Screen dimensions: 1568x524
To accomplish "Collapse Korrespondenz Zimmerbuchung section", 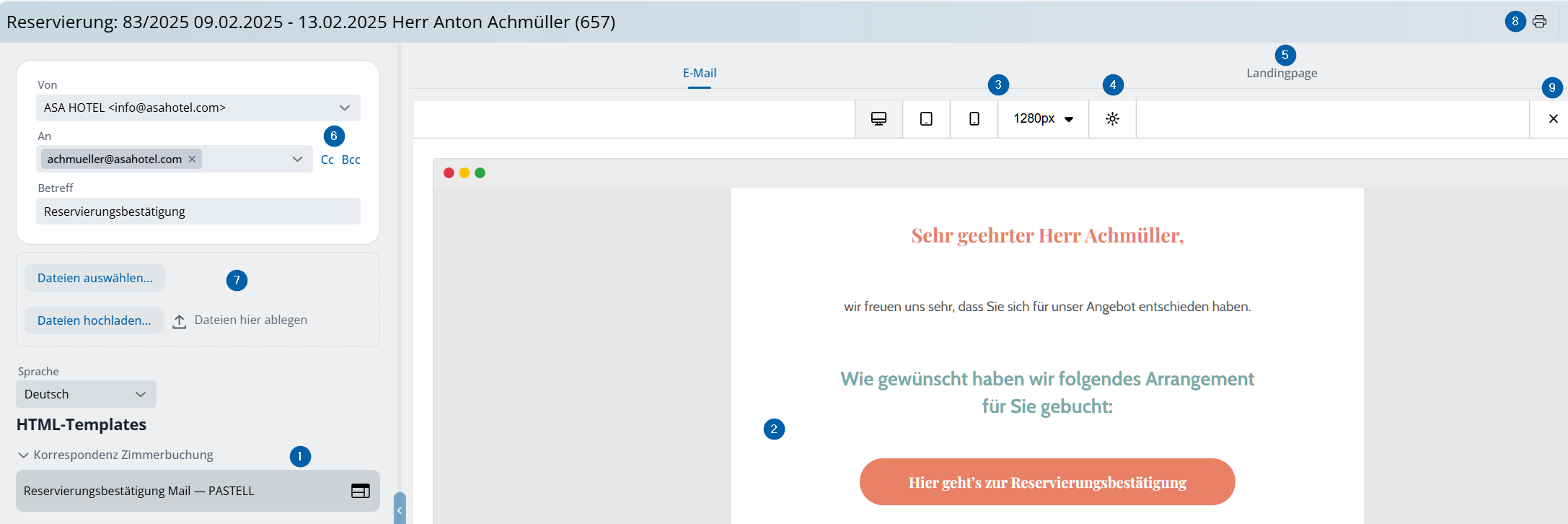I will click(24, 455).
